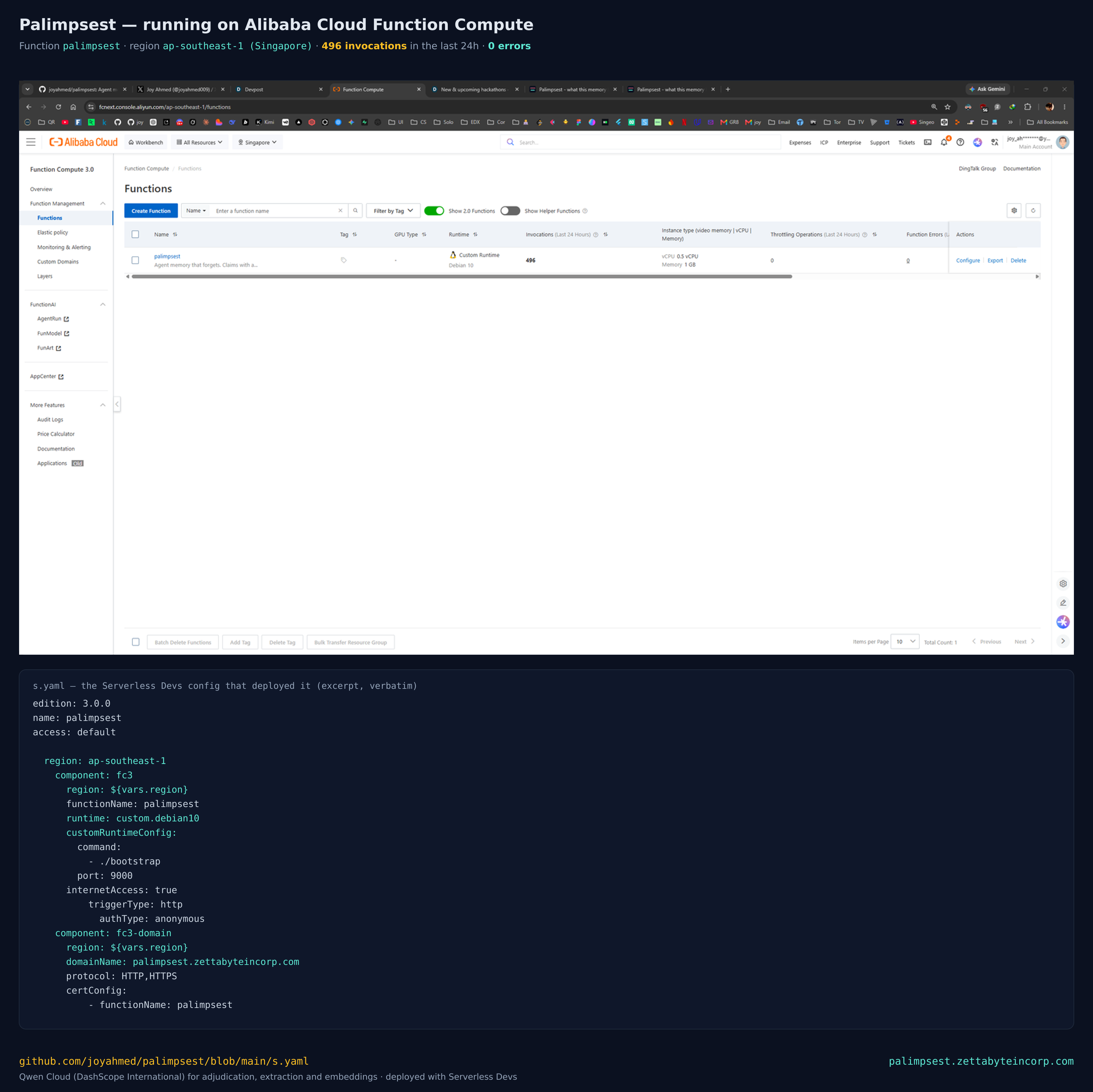Viewport: 1093px width, 1092px height.
Task: Refresh the functions list
Action: click(1033, 210)
